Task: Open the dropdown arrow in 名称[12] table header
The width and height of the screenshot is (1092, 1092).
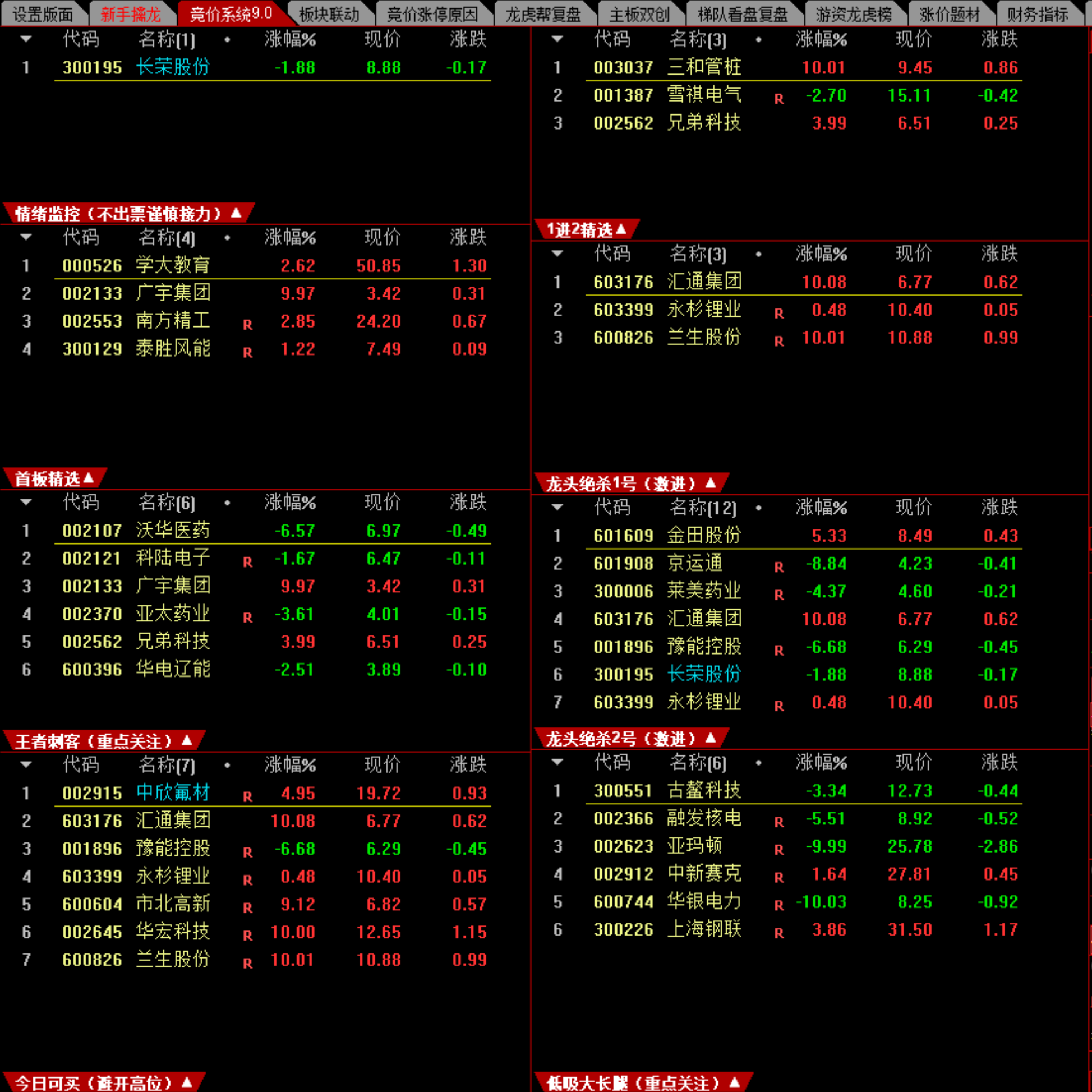Action: [557, 508]
